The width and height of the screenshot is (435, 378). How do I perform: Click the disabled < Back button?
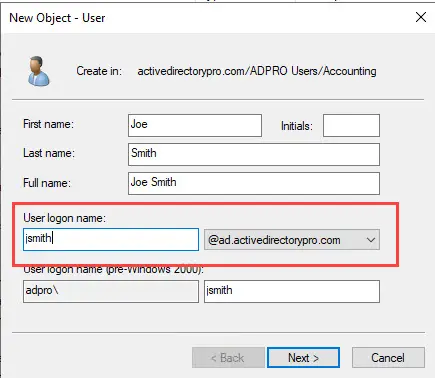tap(228, 358)
